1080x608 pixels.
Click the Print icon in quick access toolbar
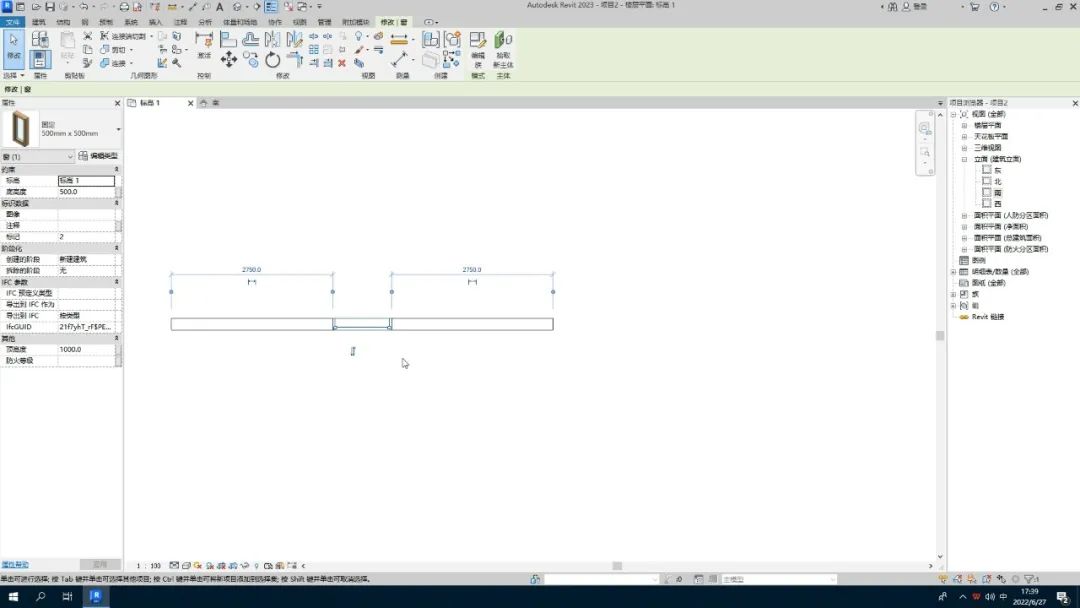point(124,7)
